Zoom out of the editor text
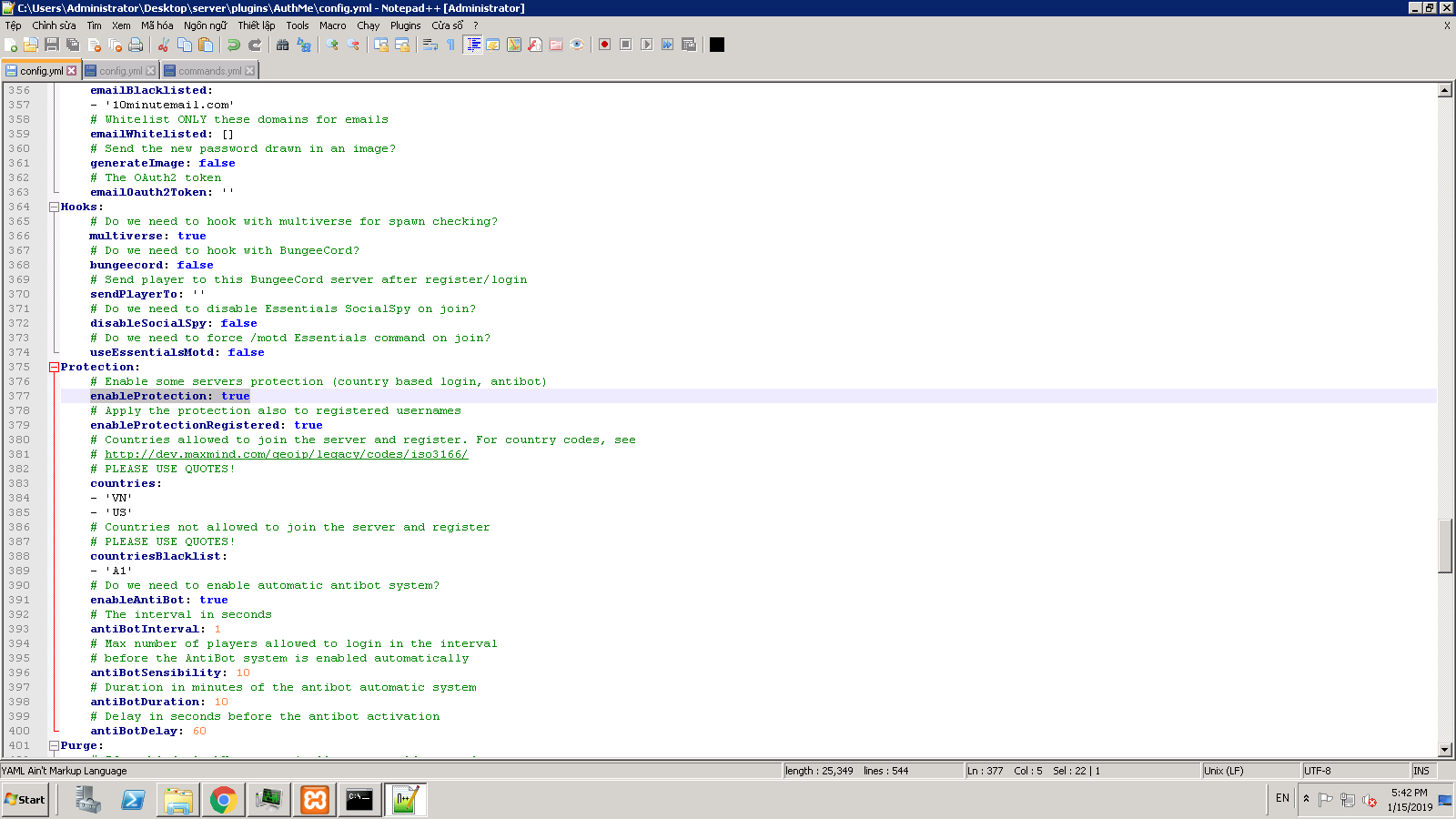 [353, 45]
